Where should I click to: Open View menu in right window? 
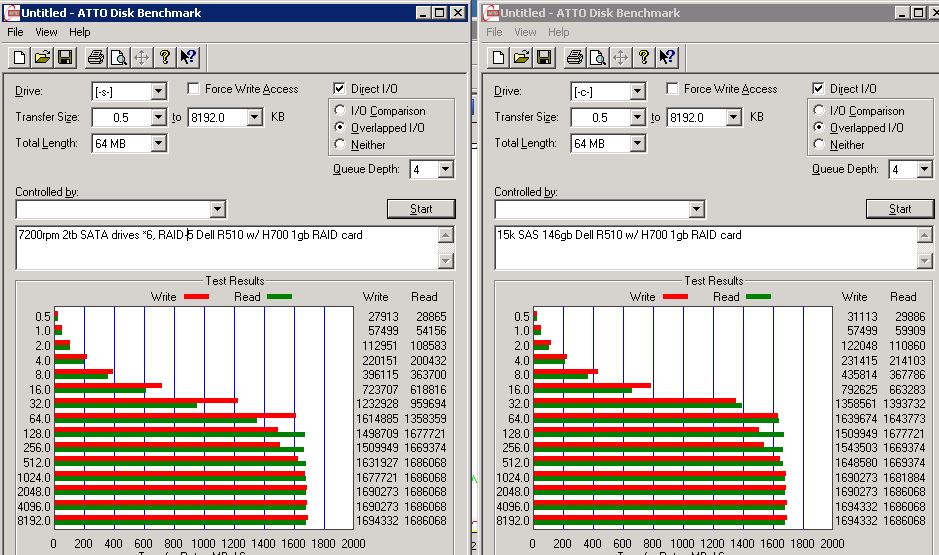coord(525,32)
